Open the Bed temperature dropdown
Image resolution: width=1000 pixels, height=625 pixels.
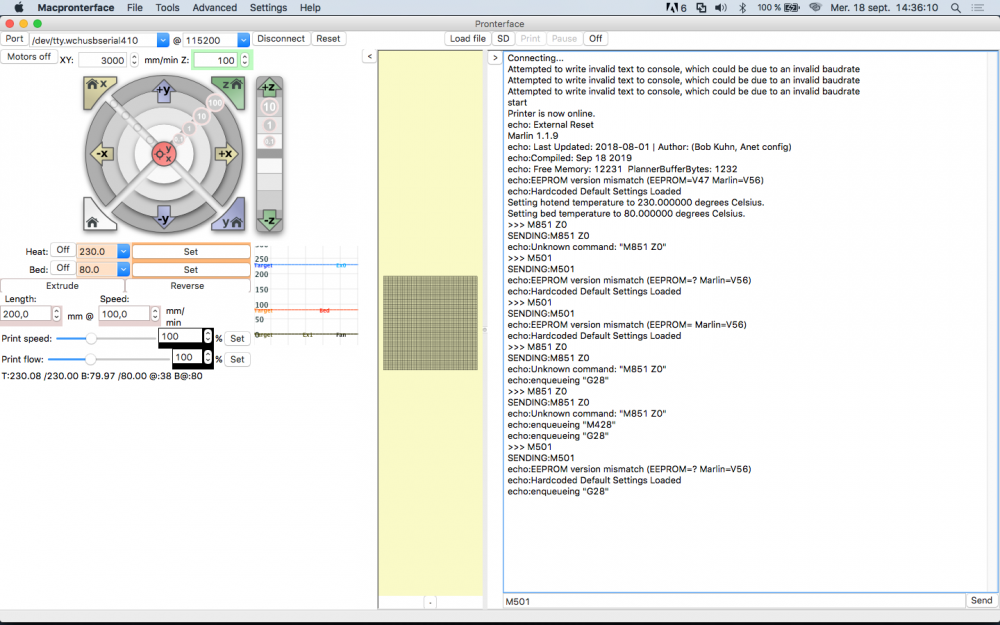pos(123,270)
